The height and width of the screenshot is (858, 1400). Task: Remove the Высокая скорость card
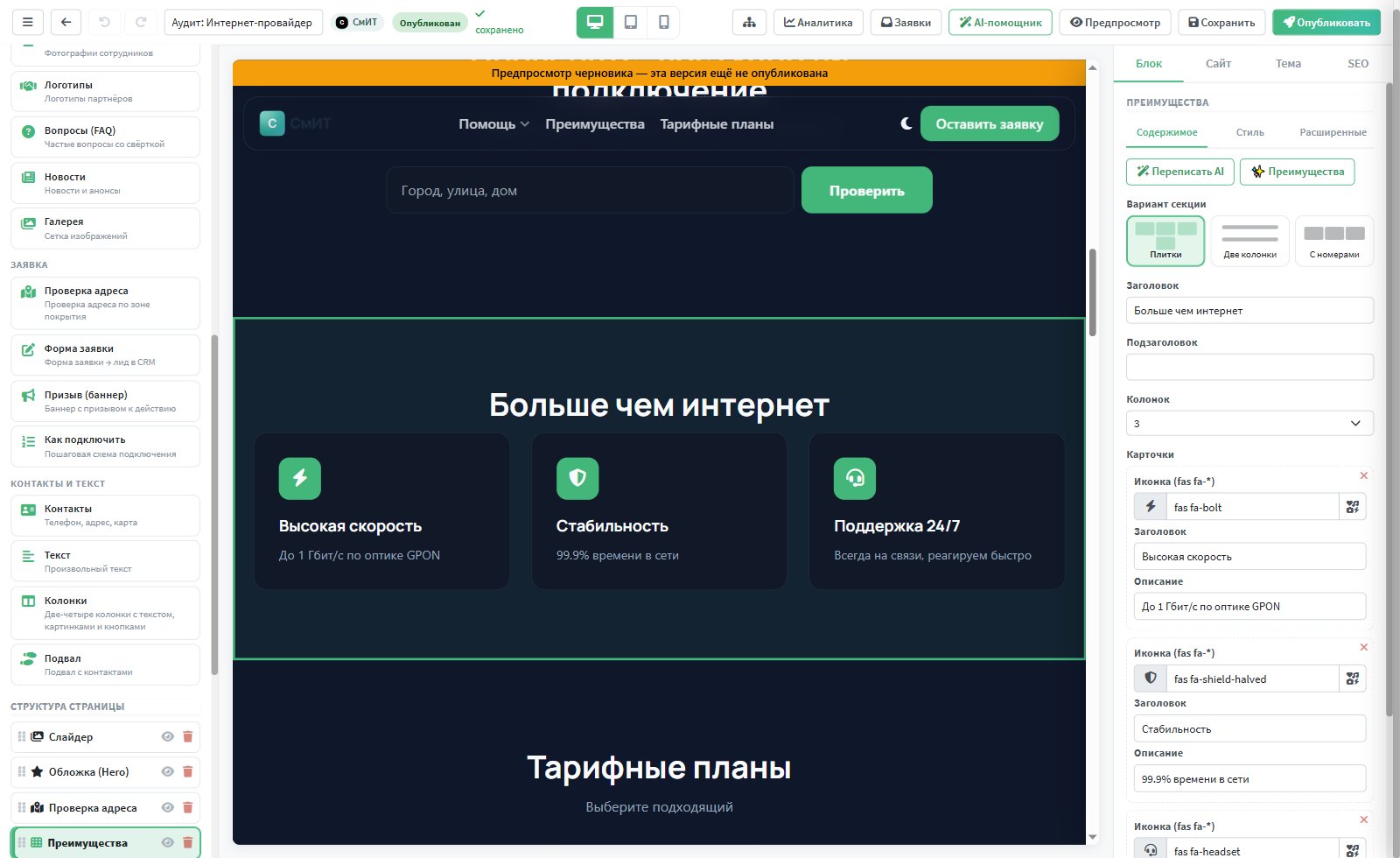1363,475
